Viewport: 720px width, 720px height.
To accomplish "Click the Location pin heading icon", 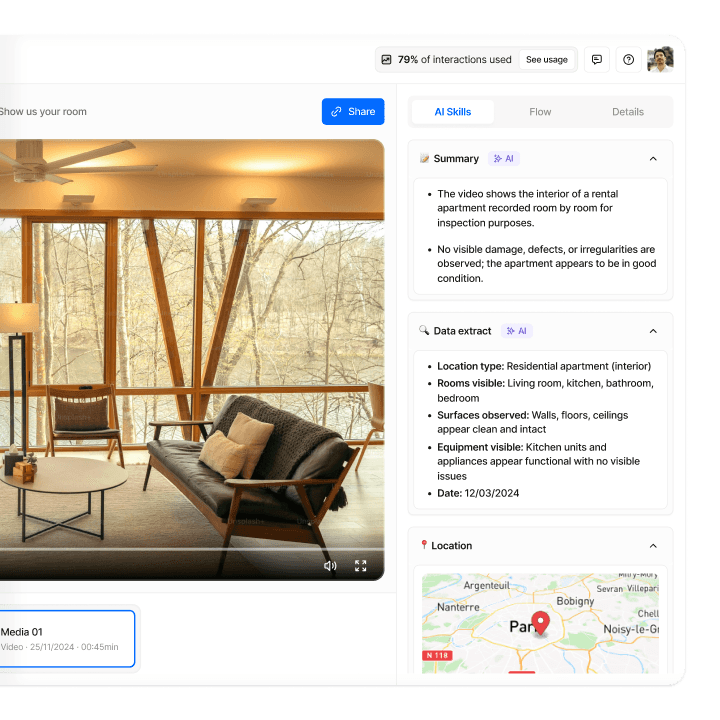I will pyautogui.click(x=424, y=545).
